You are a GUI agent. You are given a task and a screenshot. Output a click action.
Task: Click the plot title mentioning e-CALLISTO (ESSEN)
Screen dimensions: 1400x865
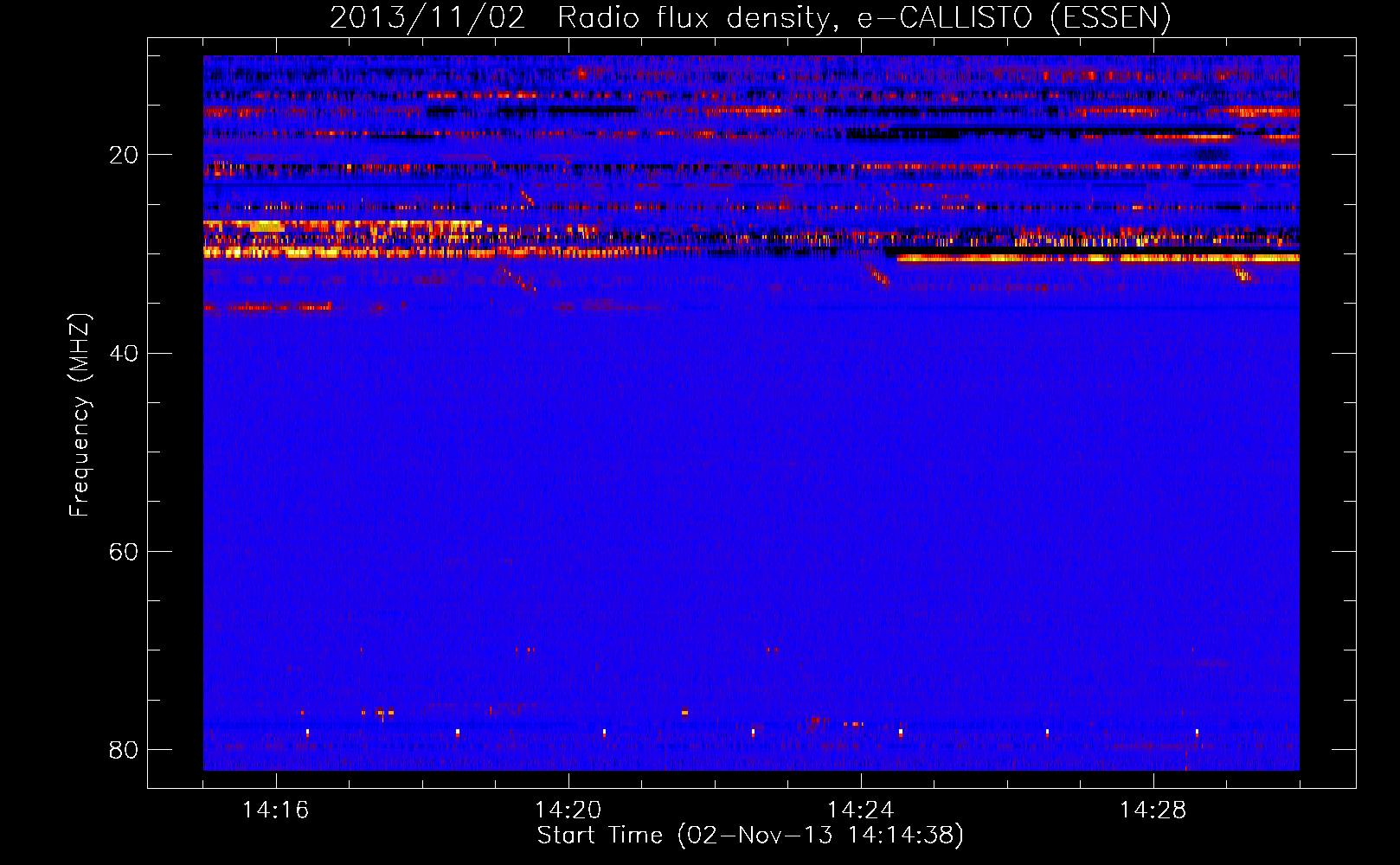(750, 17)
